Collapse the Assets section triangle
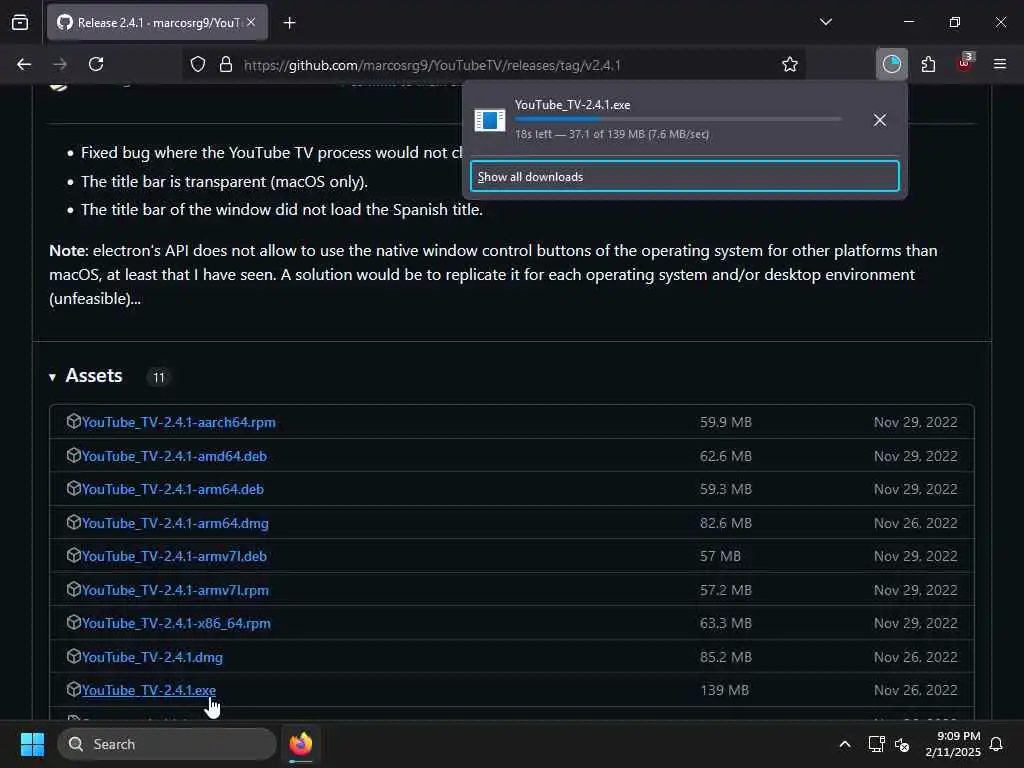The height and width of the screenshot is (768, 1024). [x=52, y=377]
